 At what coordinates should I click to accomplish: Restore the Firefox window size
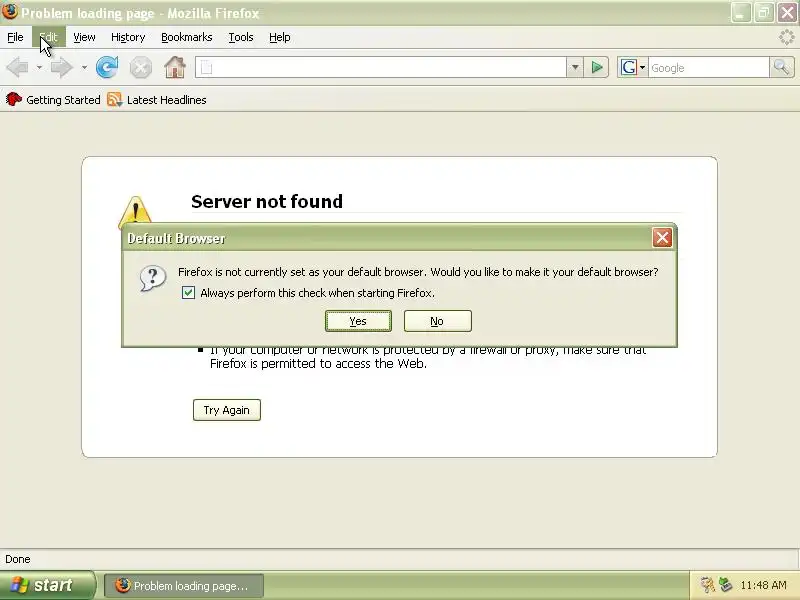tap(764, 12)
